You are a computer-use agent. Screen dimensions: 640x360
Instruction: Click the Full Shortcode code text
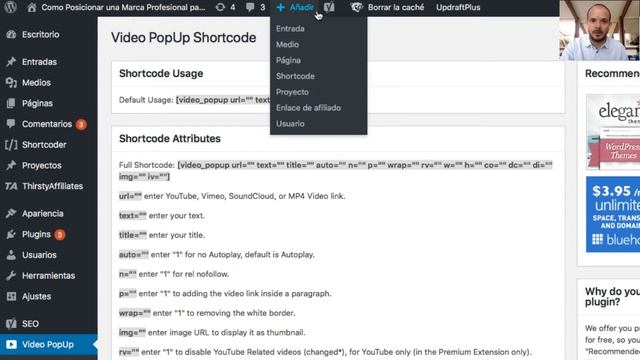click(336, 171)
